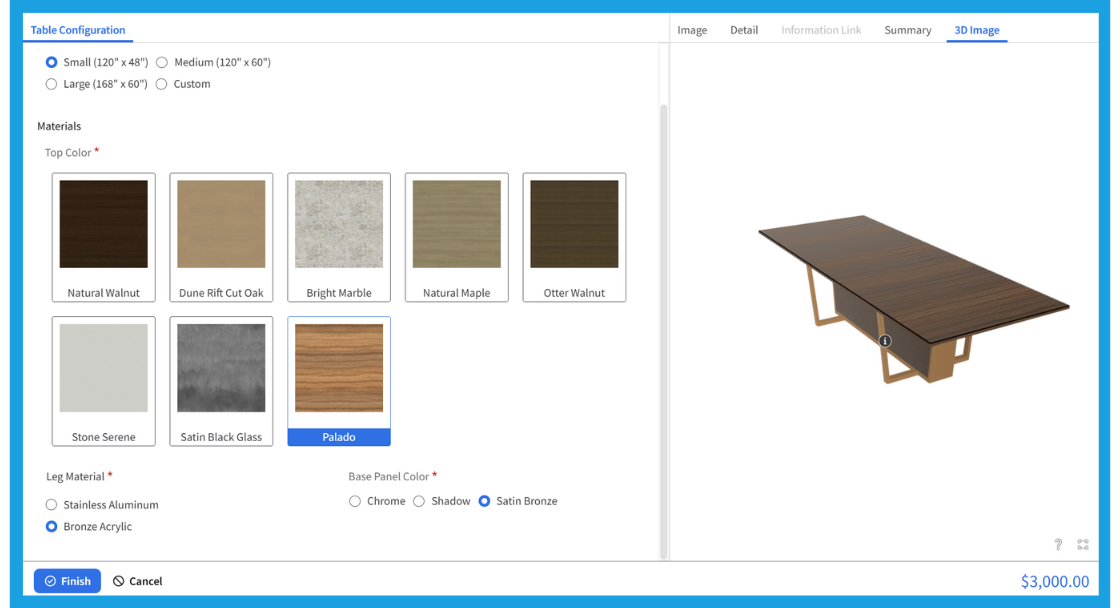
Task: Select Bronze Acrylic leg material
Action: point(51,527)
